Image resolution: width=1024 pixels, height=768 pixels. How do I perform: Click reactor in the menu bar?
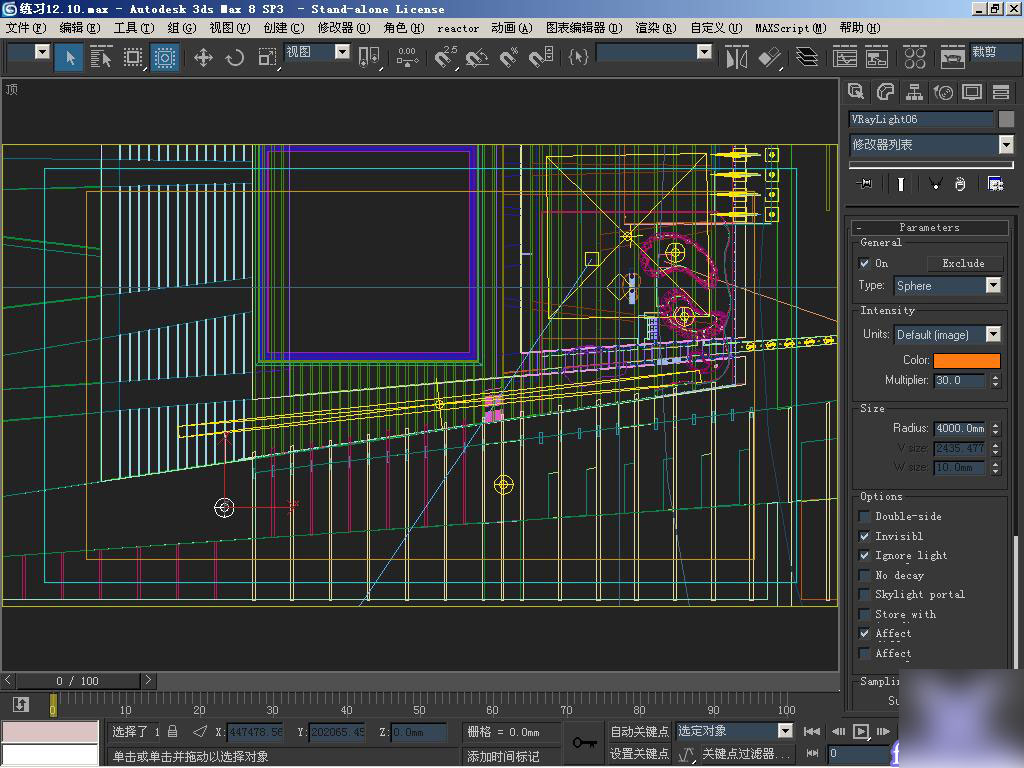coord(457,28)
